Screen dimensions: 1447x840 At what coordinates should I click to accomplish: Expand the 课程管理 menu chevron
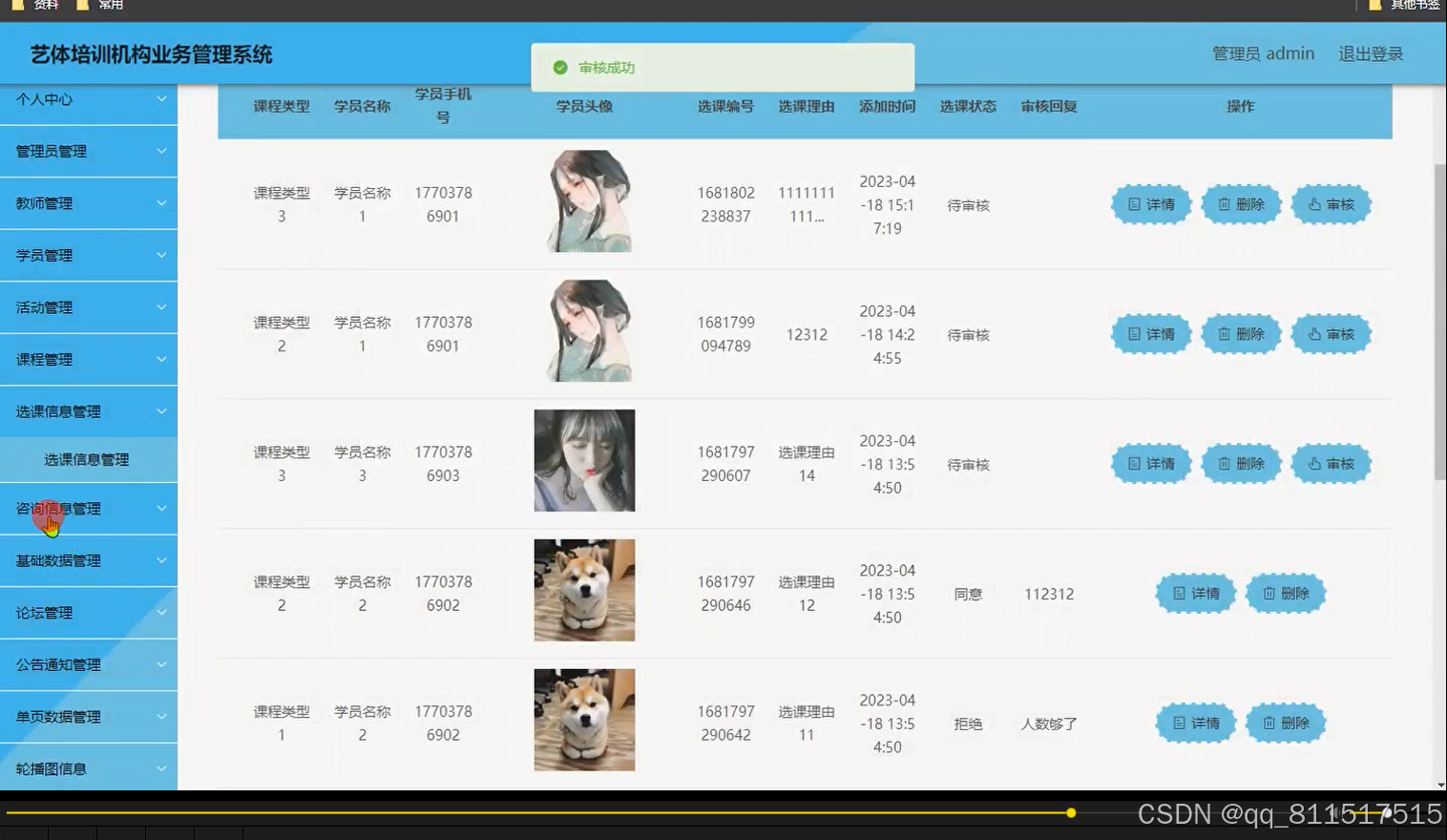161,359
